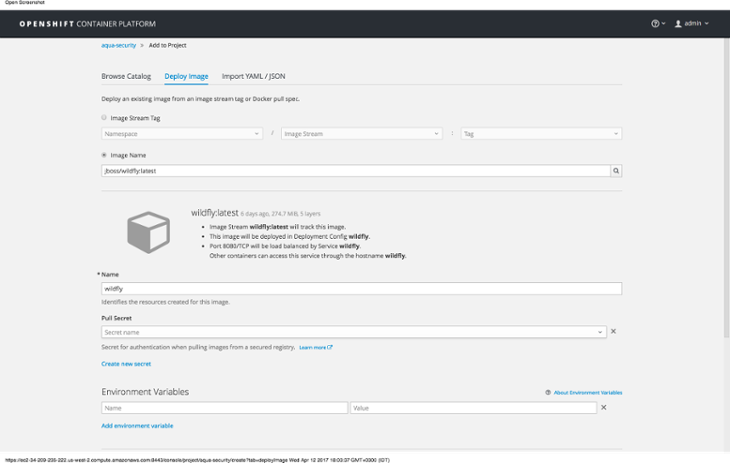The height and width of the screenshot is (463, 730).
Task: Click the Add environment variable link
Action: coord(137,426)
